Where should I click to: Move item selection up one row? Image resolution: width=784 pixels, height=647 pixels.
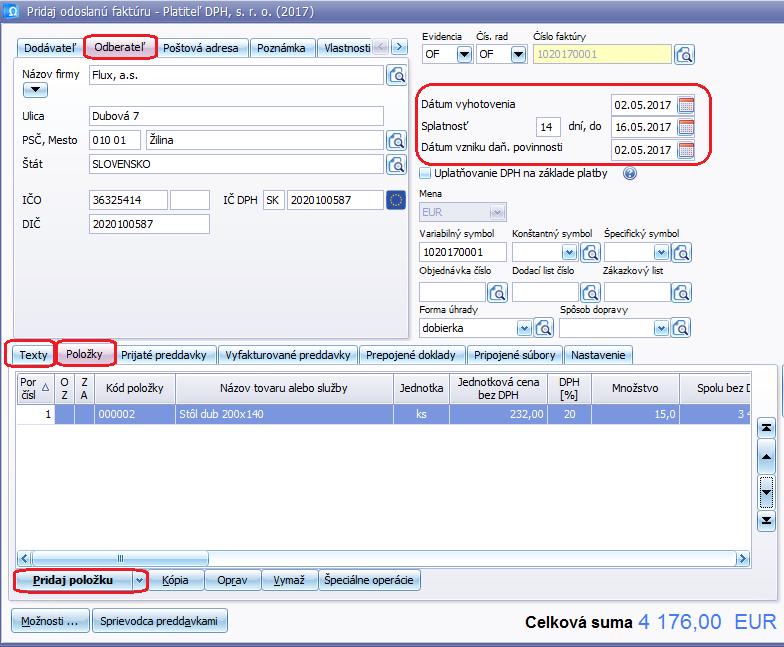tap(766, 456)
